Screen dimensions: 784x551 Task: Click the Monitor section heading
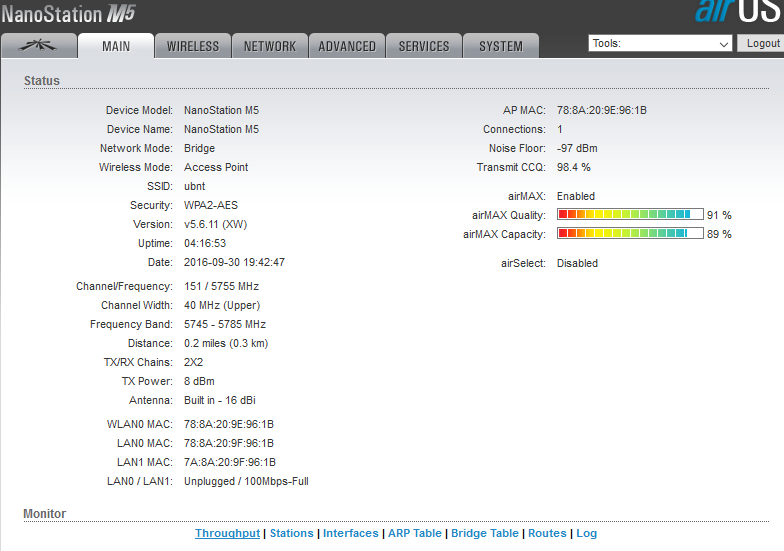[x=44, y=514]
